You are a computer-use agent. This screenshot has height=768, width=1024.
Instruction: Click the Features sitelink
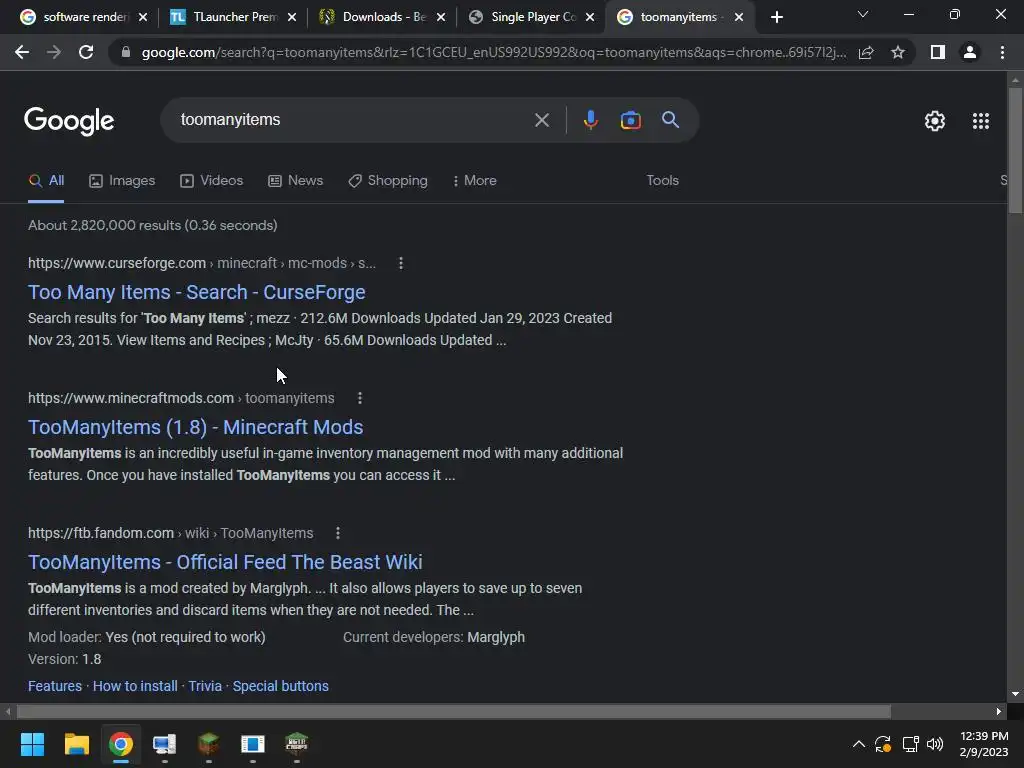click(55, 686)
